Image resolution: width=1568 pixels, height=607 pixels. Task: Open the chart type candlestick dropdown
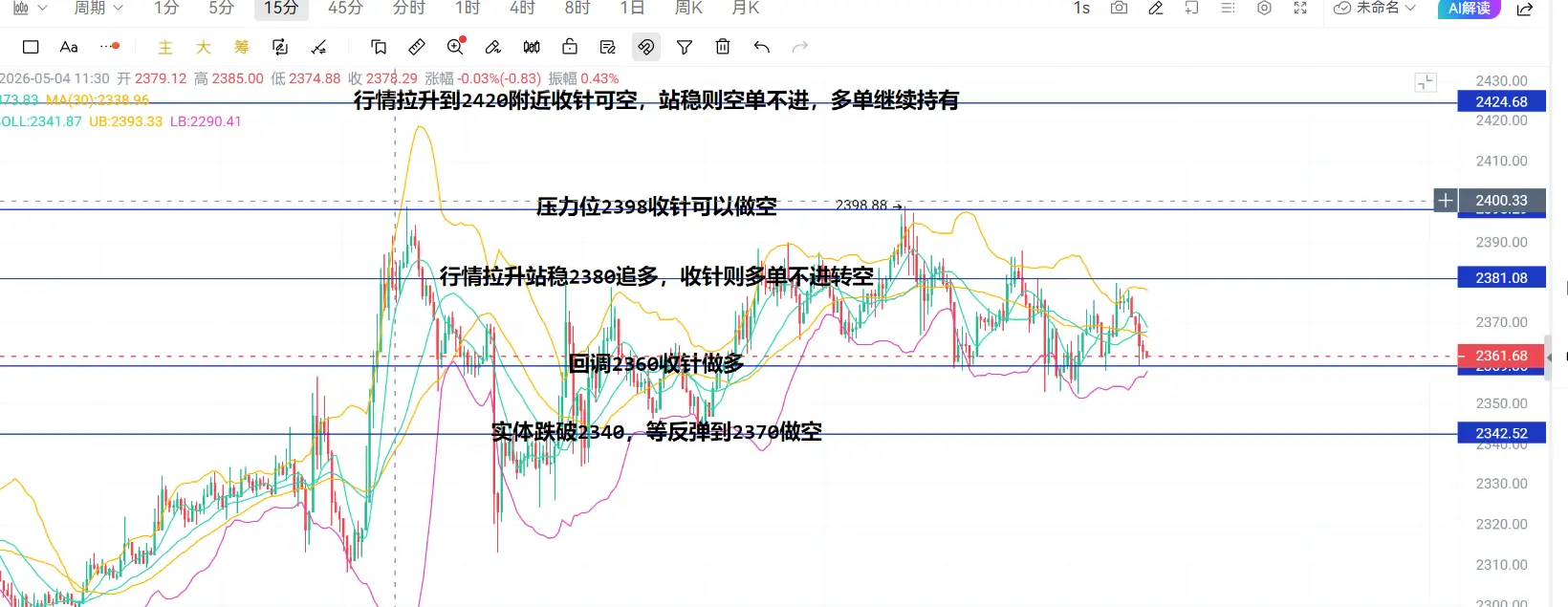click(x=30, y=8)
